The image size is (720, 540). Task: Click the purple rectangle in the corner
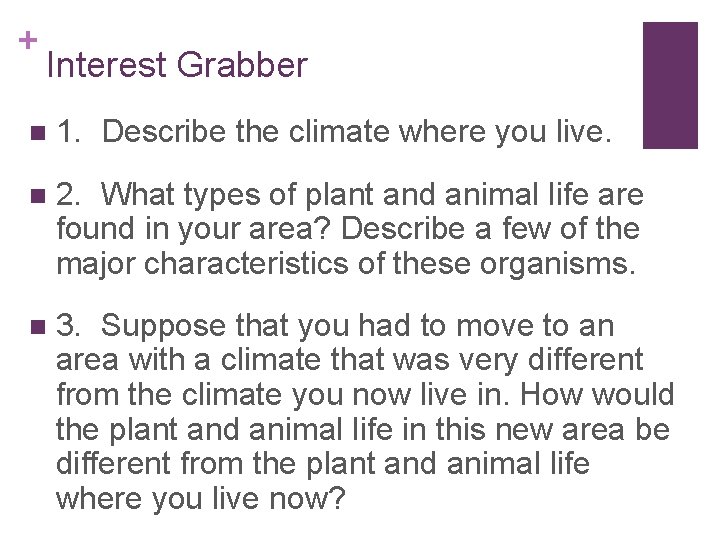(x=669, y=85)
